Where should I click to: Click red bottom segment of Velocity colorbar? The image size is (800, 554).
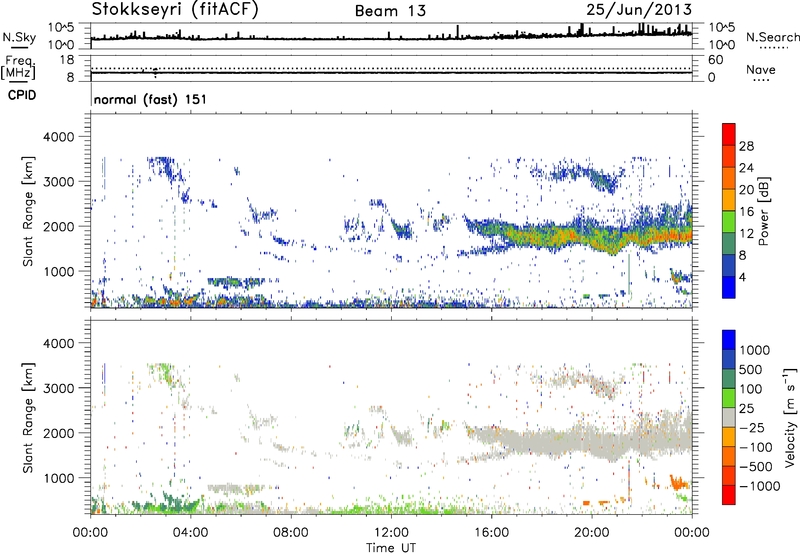729,495
